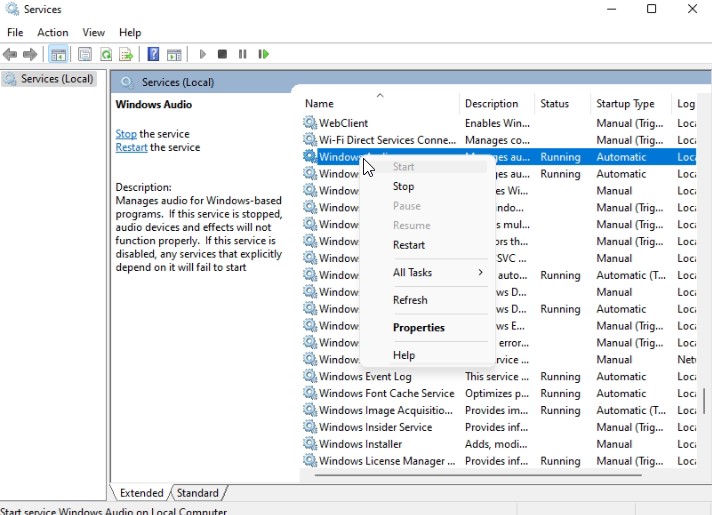Switch to the Standard tab
The height and width of the screenshot is (515, 712).
pyautogui.click(x=198, y=493)
